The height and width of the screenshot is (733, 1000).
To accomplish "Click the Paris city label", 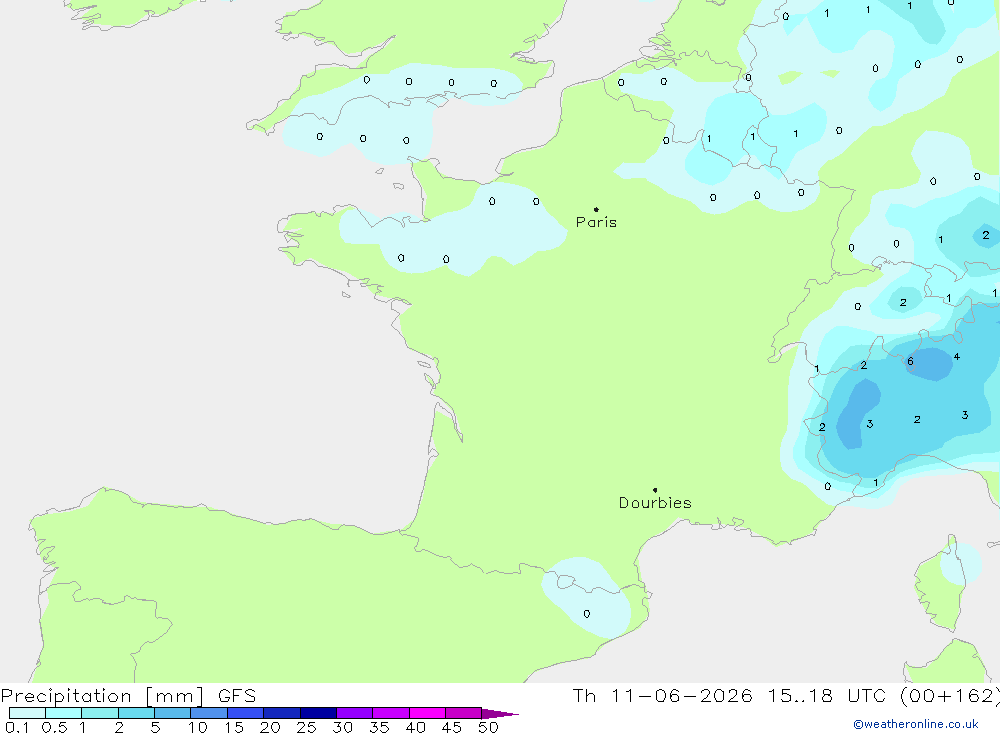I will [596, 222].
